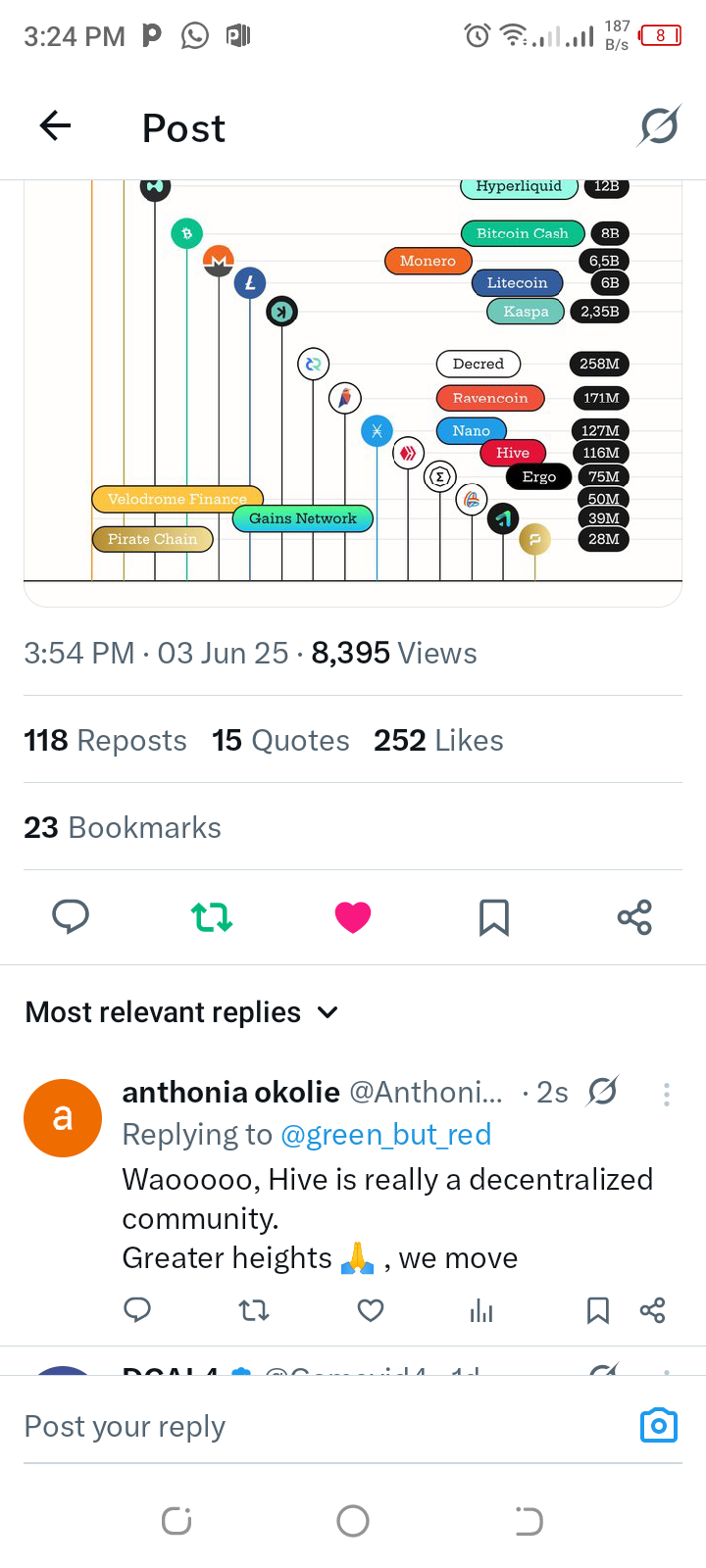
Task: Open the three-dot menu on anthonia okolie's reply
Action: 667,1094
